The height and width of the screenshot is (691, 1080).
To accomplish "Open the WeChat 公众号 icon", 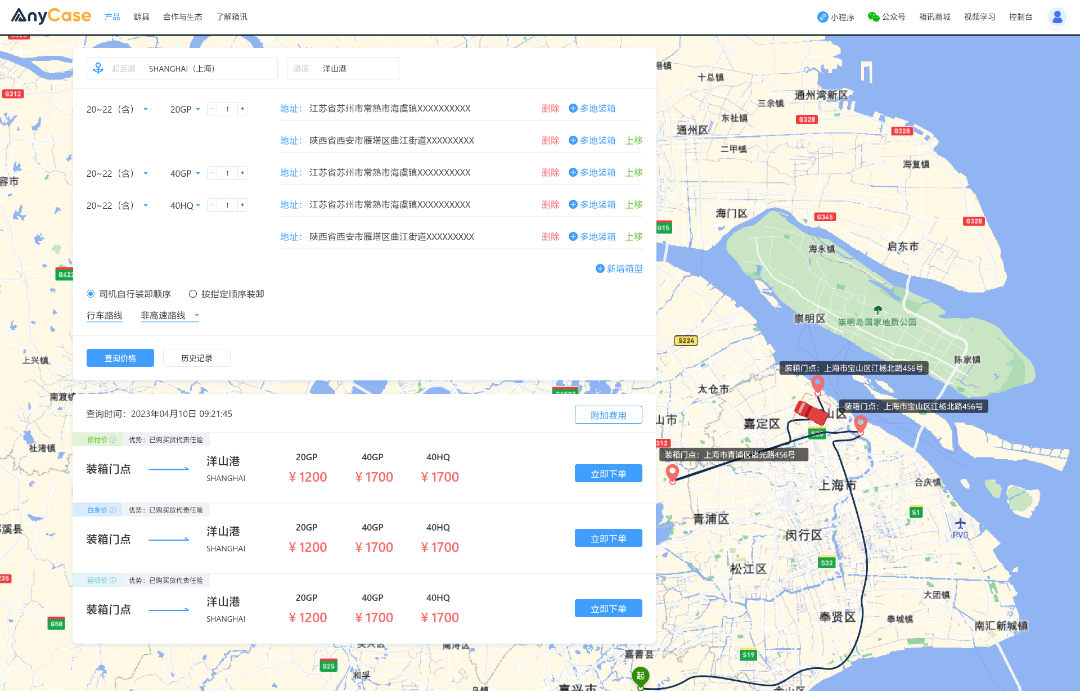I will pyautogui.click(x=873, y=17).
